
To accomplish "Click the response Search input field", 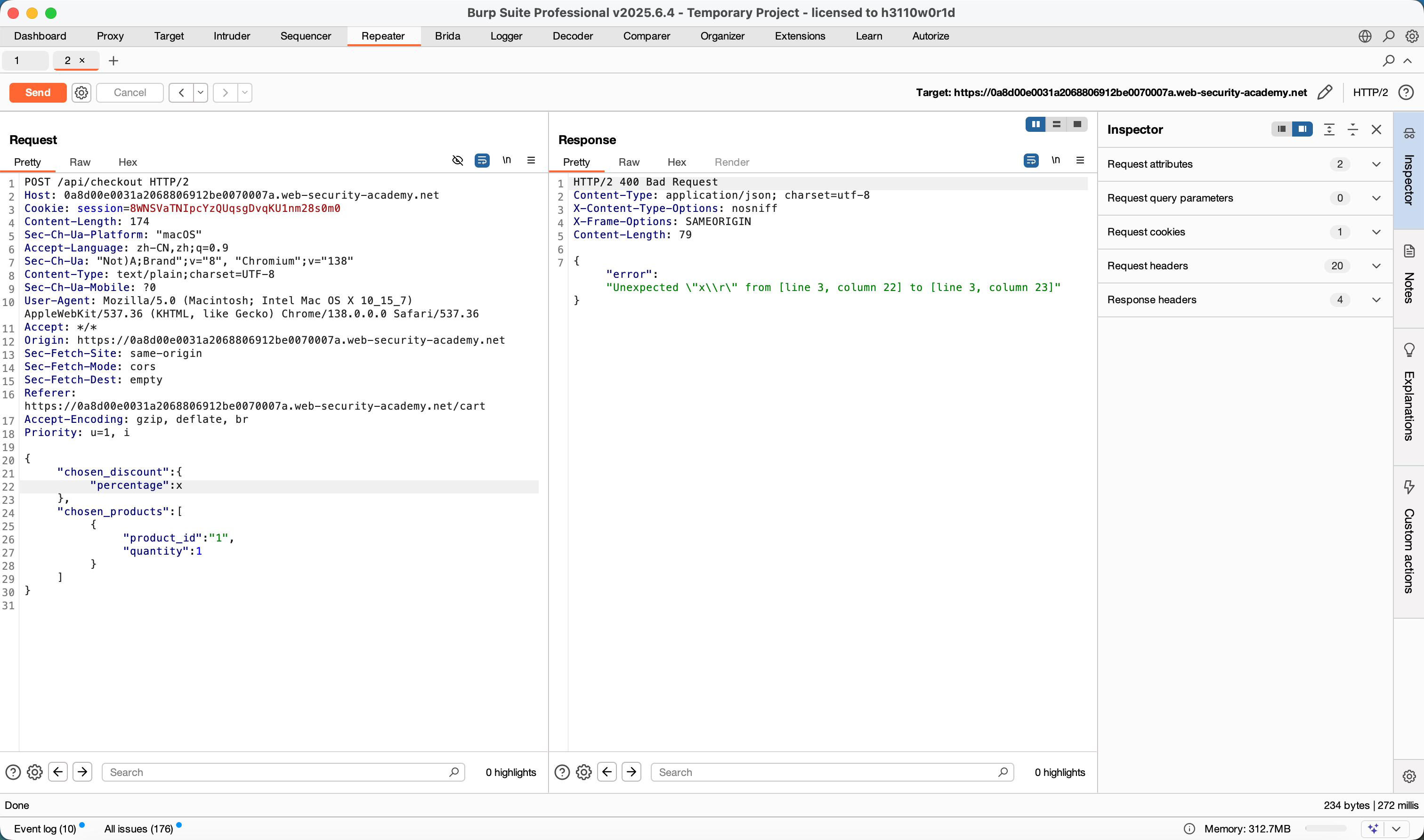I will pos(826,772).
